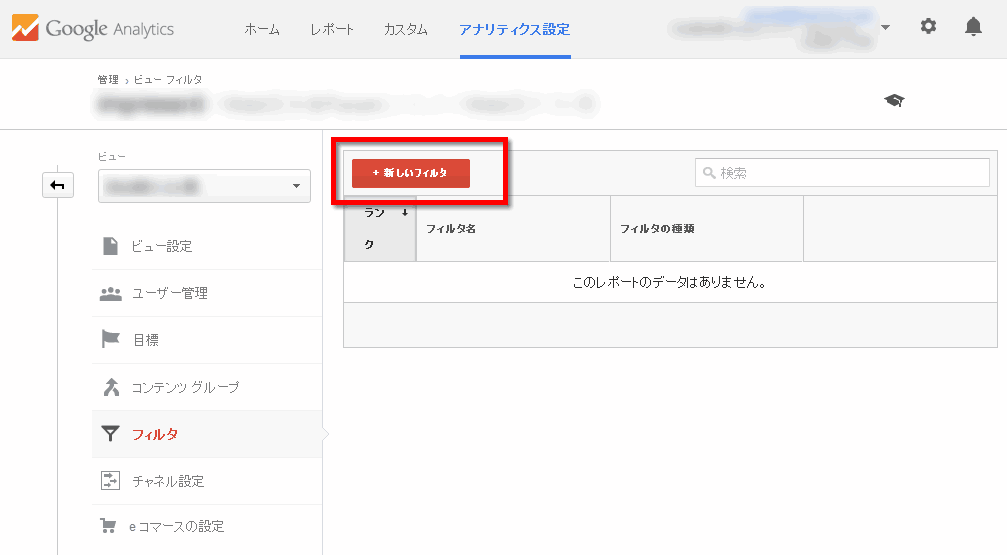Click the ユーザー管理 people icon
The width and height of the screenshot is (1007, 555).
(110, 293)
